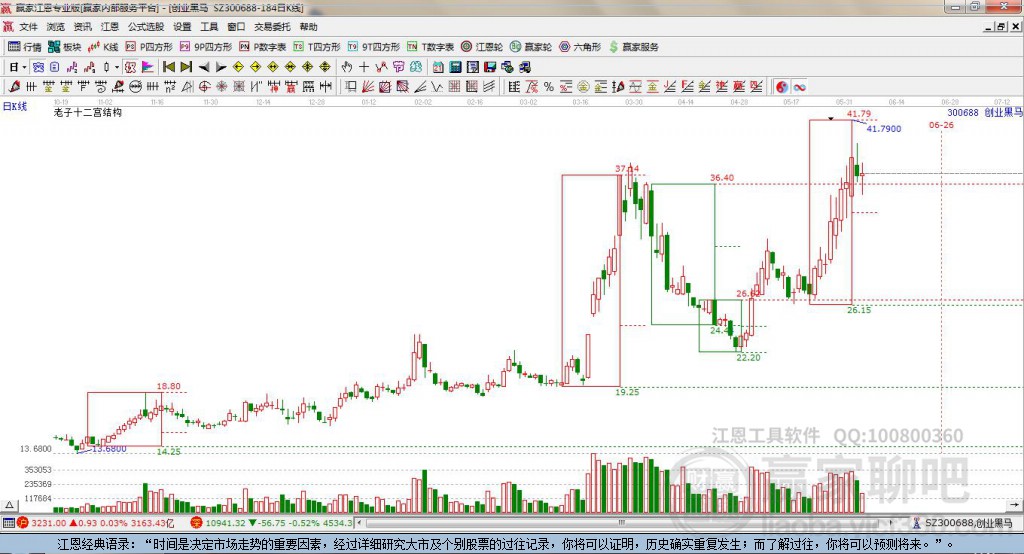The height and width of the screenshot is (554, 1024).
Task: Jump to first bar with skip-start icon
Action: coord(168,67)
